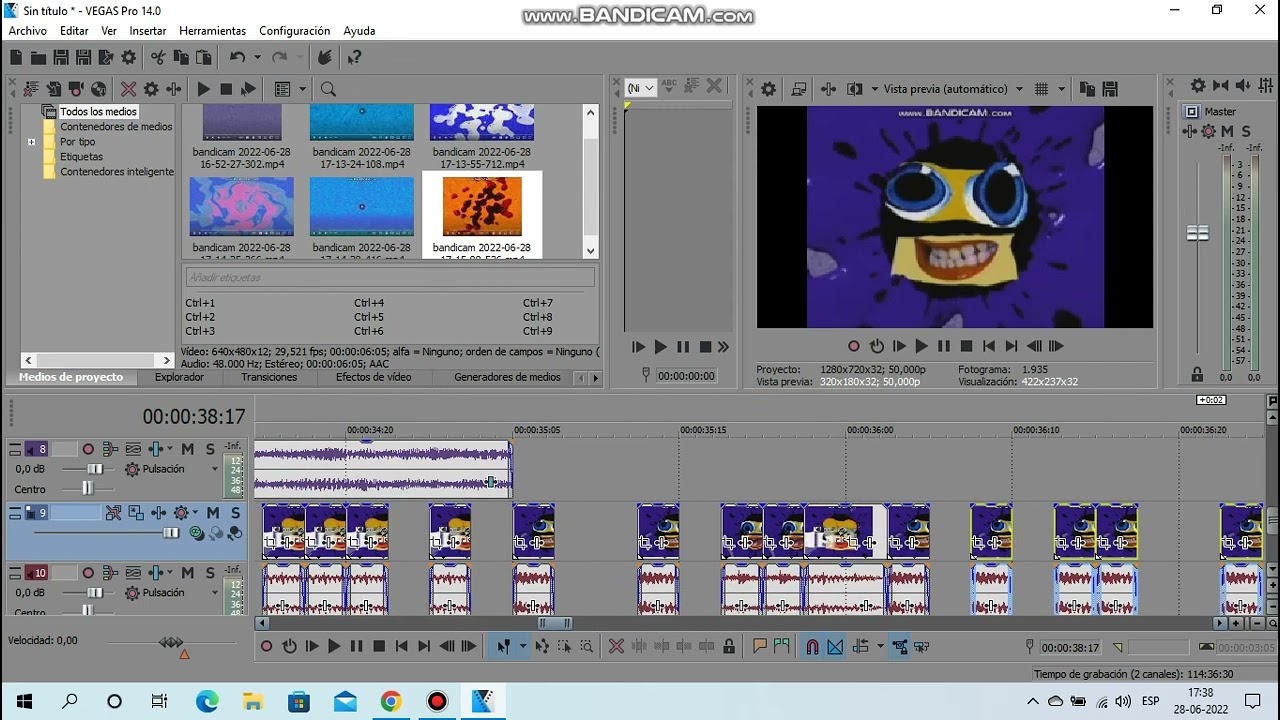1280x720 pixels.
Task: Search media with the magnifier icon
Action: point(328,89)
